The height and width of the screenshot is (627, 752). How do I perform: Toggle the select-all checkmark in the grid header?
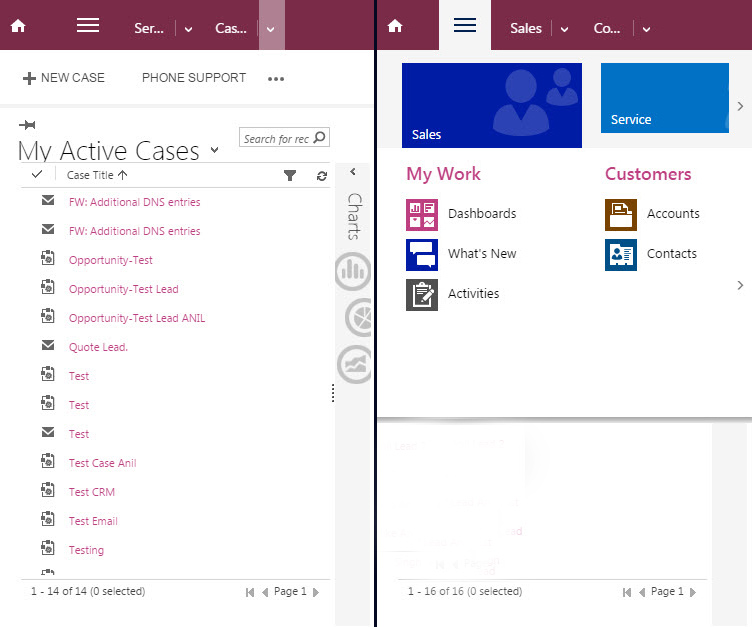(x=37, y=175)
